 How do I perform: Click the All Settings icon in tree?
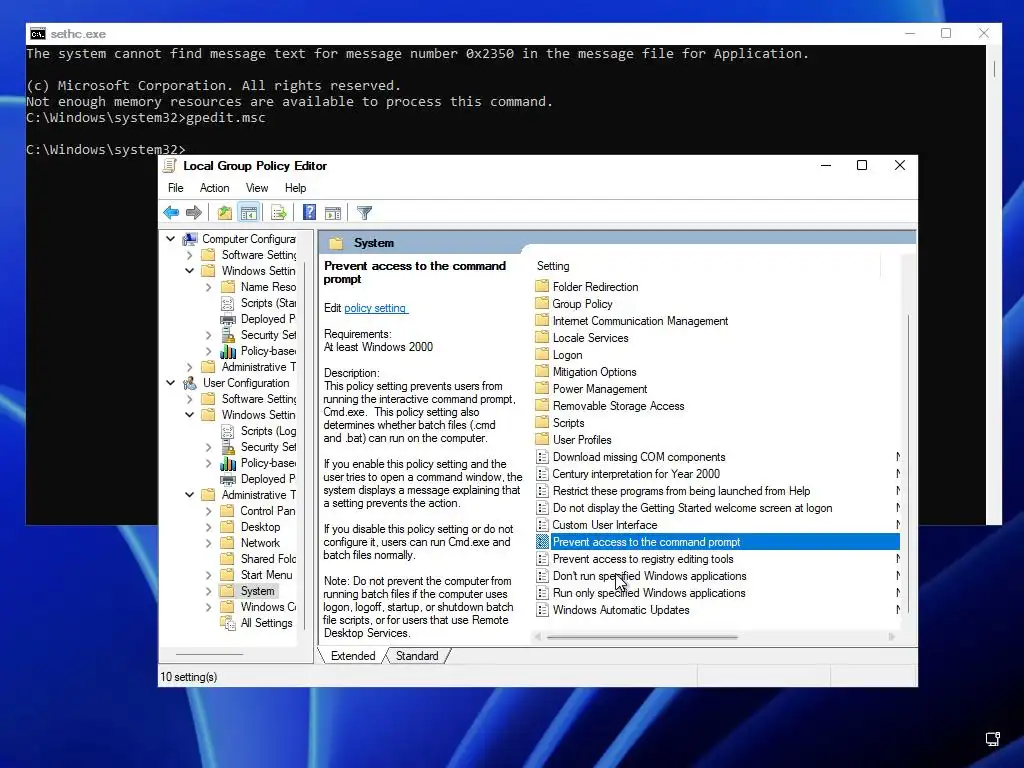[x=228, y=623]
